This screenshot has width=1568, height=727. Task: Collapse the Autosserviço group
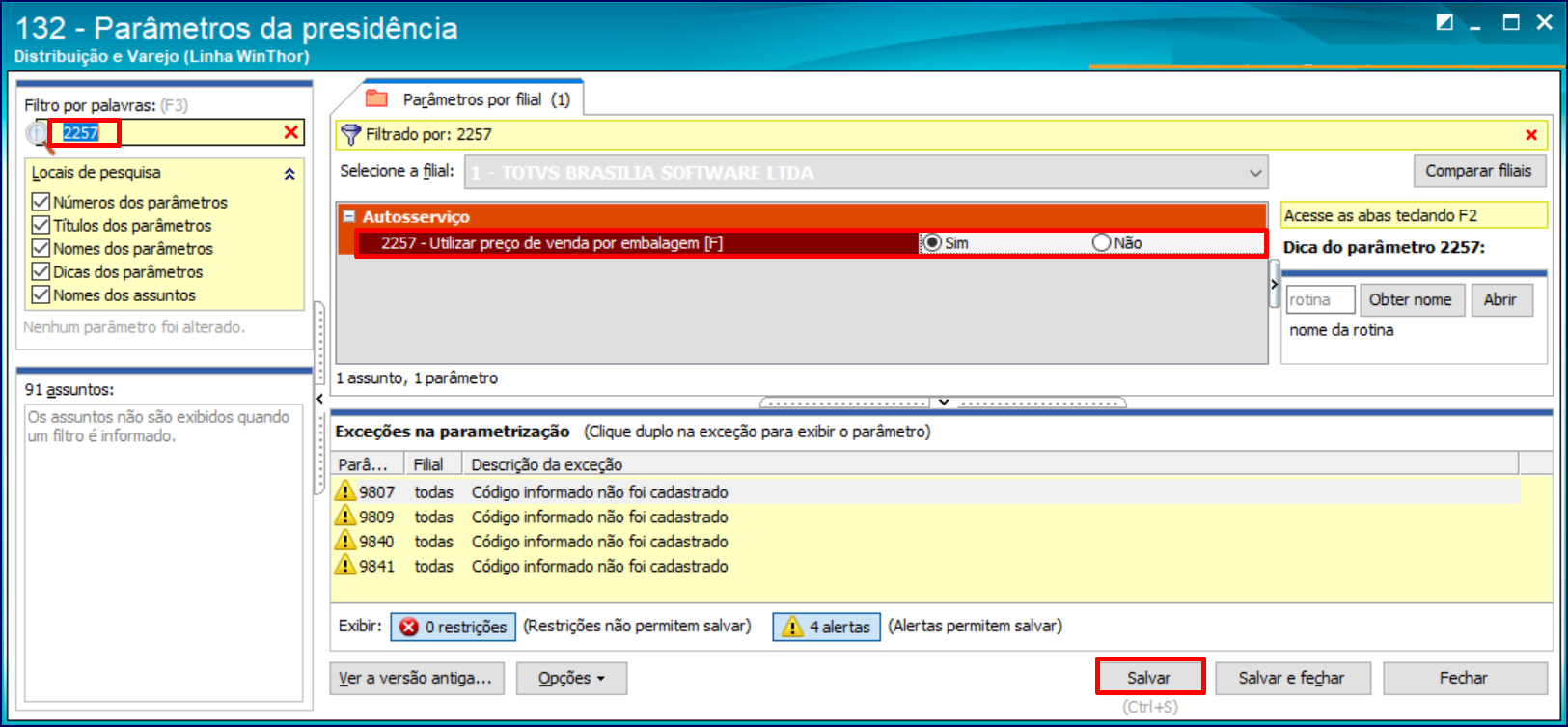point(349,217)
